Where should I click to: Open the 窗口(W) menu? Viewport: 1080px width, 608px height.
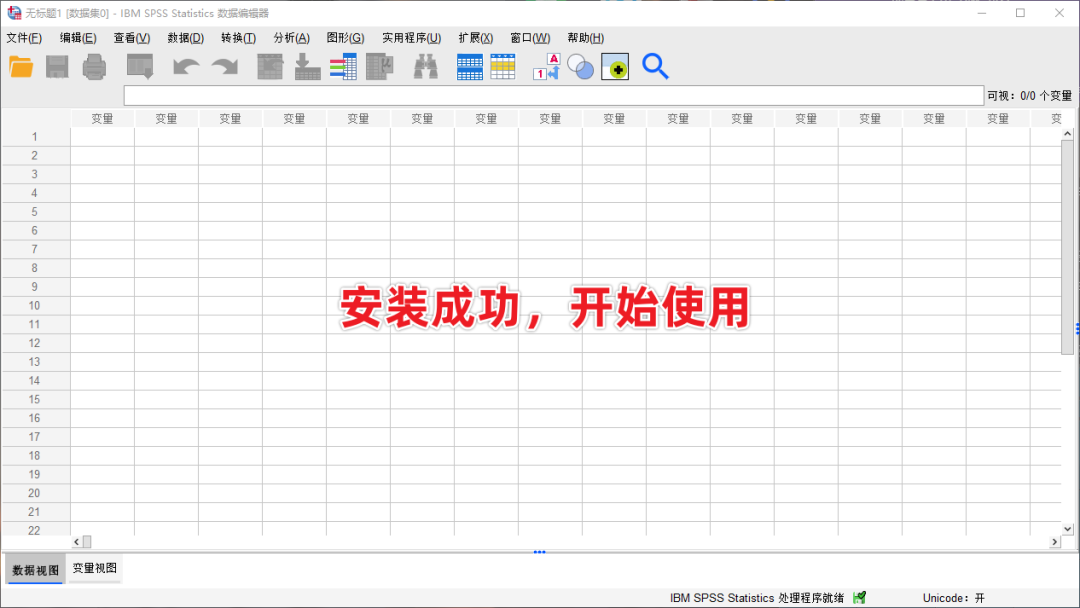tap(530, 38)
